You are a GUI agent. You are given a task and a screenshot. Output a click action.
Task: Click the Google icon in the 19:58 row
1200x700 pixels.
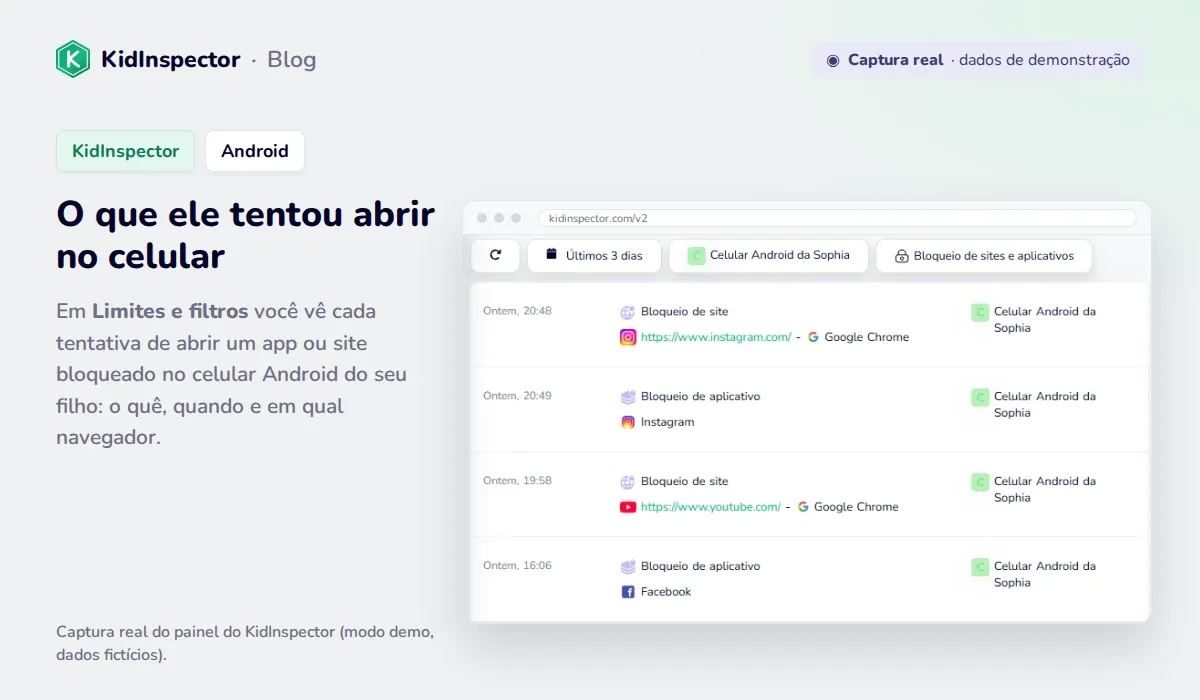pyautogui.click(x=803, y=507)
